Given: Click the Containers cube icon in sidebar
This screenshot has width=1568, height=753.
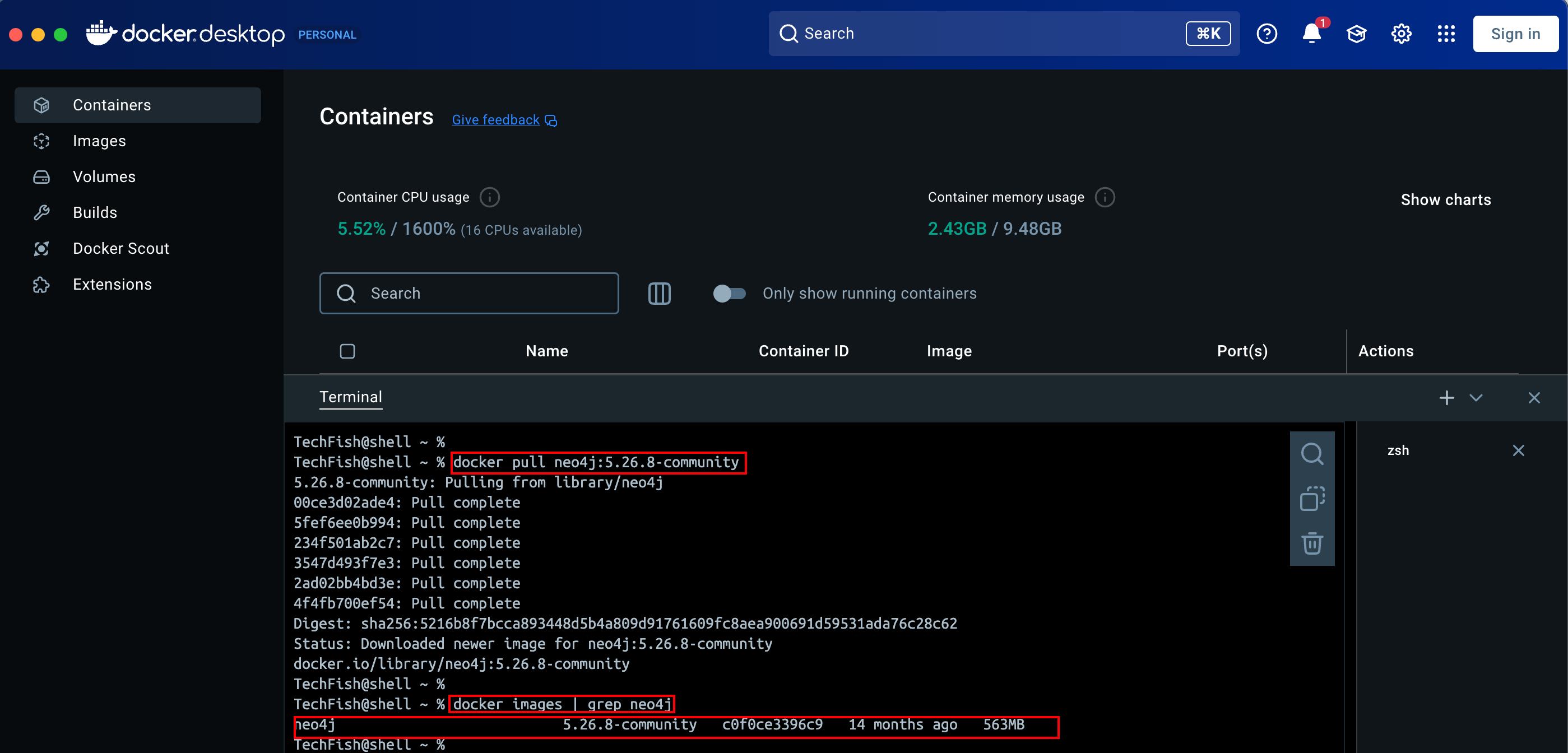Looking at the screenshot, I should [x=41, y=105].
